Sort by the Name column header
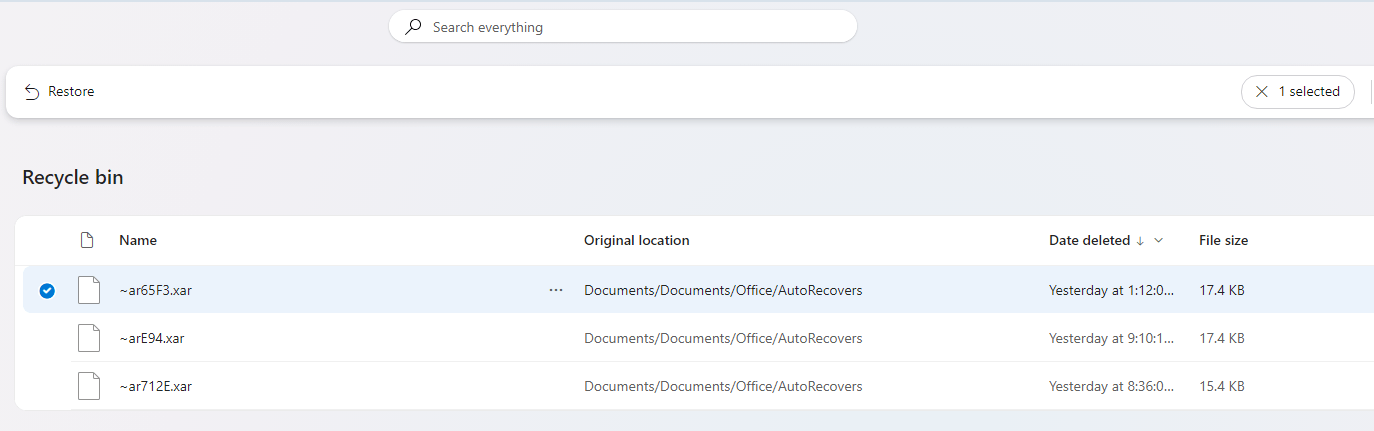The height and width of the screenshot is (431, 1374). 138,240
